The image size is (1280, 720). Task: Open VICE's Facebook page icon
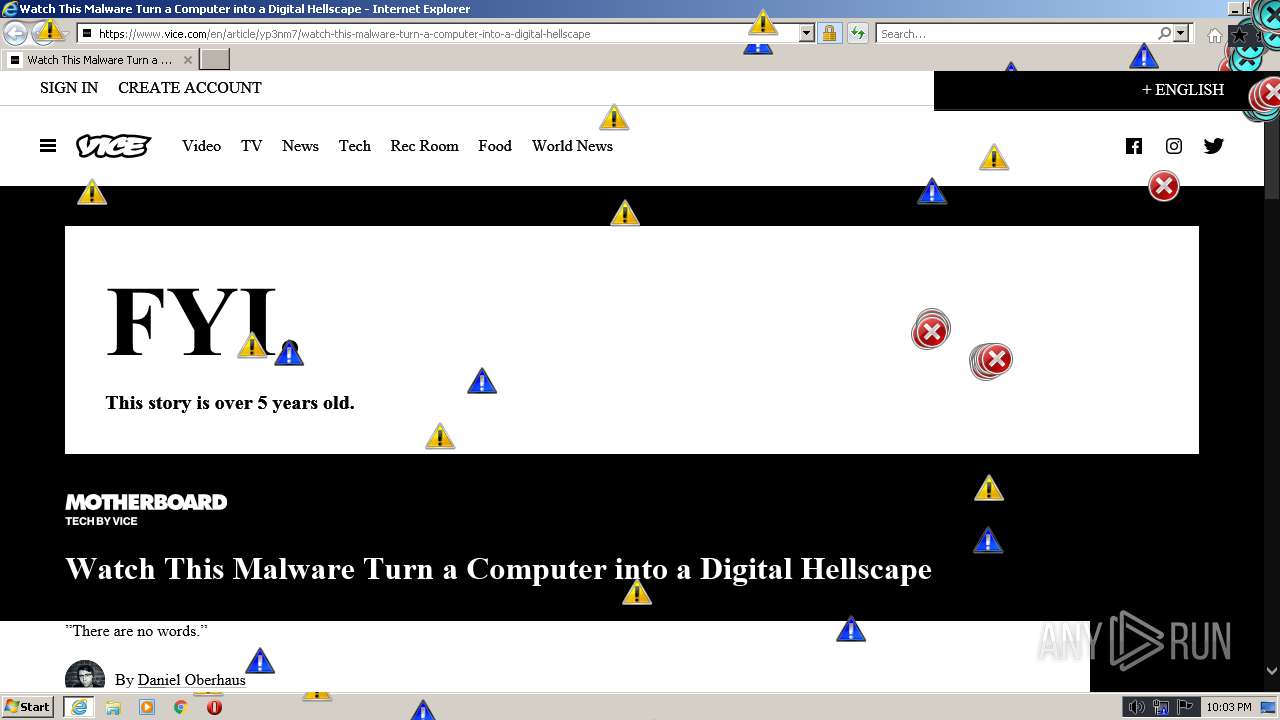click(x=1134, y=146)
